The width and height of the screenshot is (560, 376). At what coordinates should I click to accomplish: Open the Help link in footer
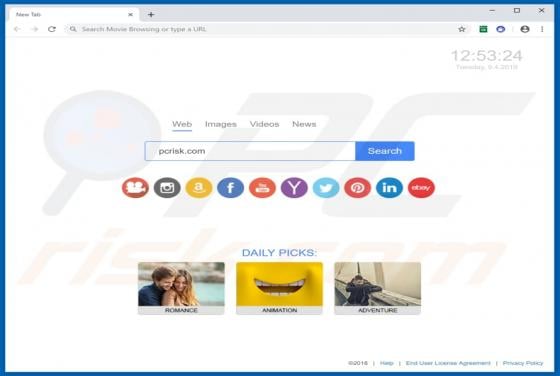tap(386, 363)
